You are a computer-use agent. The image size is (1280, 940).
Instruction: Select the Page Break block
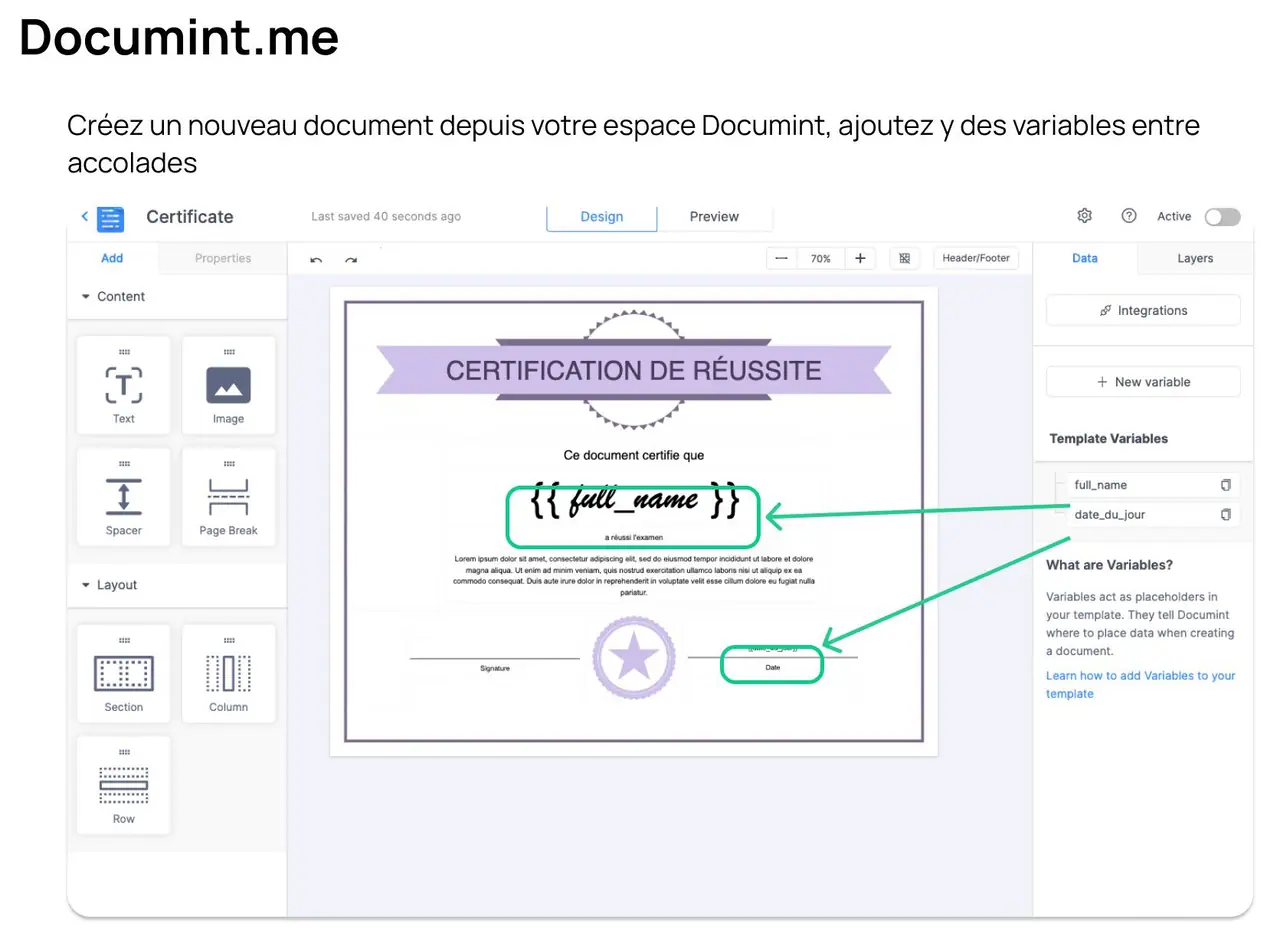[229, 497]
